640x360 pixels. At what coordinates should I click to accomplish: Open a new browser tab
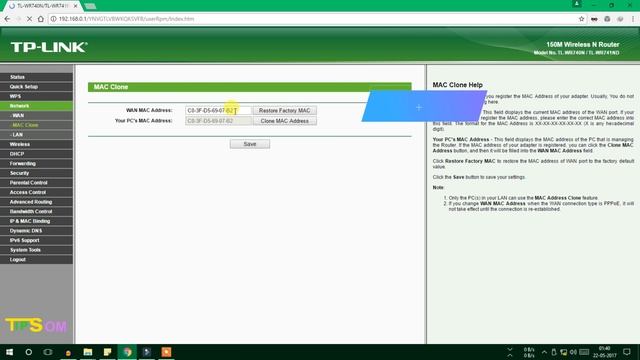tap(90, 6)
